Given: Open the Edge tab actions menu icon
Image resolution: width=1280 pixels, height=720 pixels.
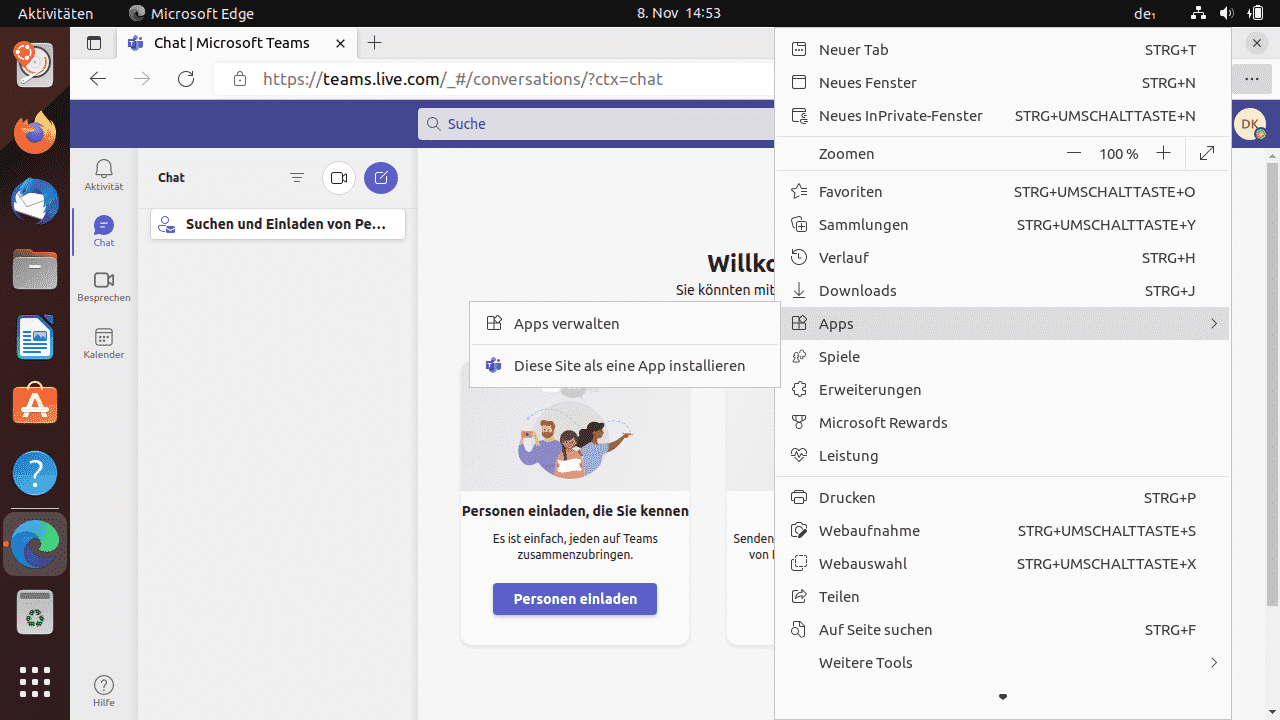Looking at the screenshot, I should pyautogui.click(x=94, y=43).
